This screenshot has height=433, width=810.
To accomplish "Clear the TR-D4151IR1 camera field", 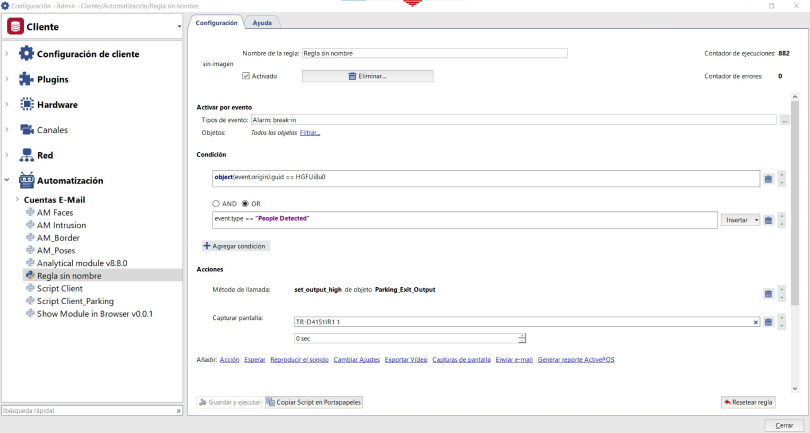I will 756,322.
